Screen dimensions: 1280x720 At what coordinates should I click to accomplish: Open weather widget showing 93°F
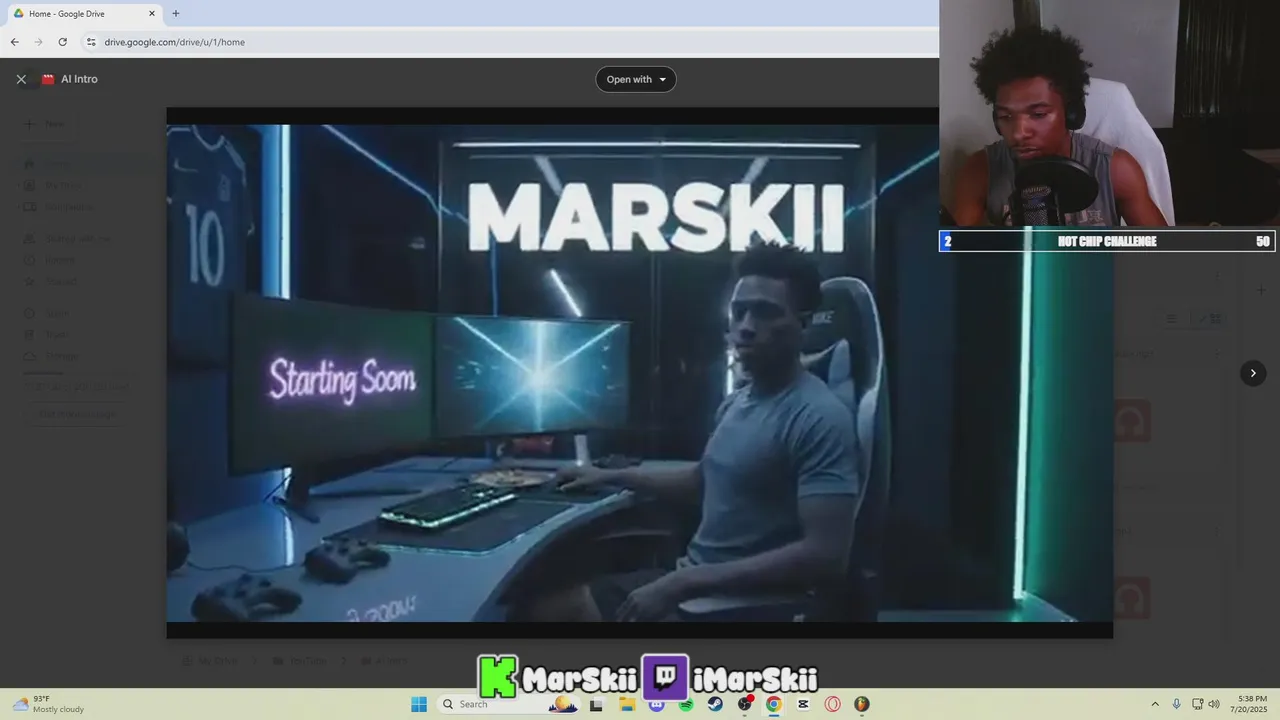(x=48, y=704)
